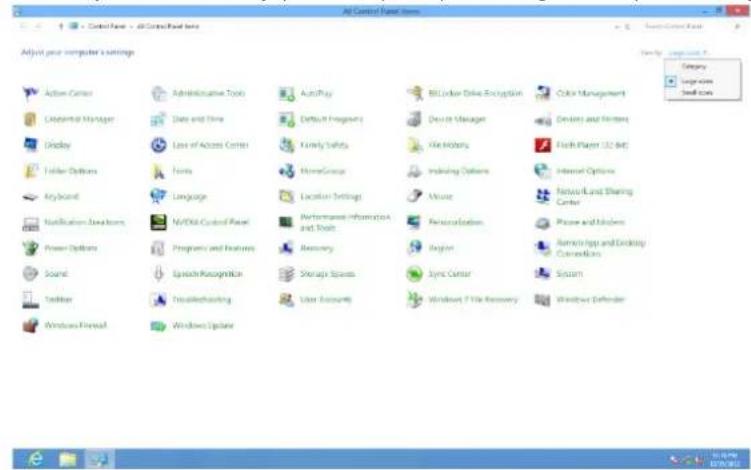Screen dimensions: 751x470
Task: Click Control Panel in the address breadcrumb
Action: [107, 26]
